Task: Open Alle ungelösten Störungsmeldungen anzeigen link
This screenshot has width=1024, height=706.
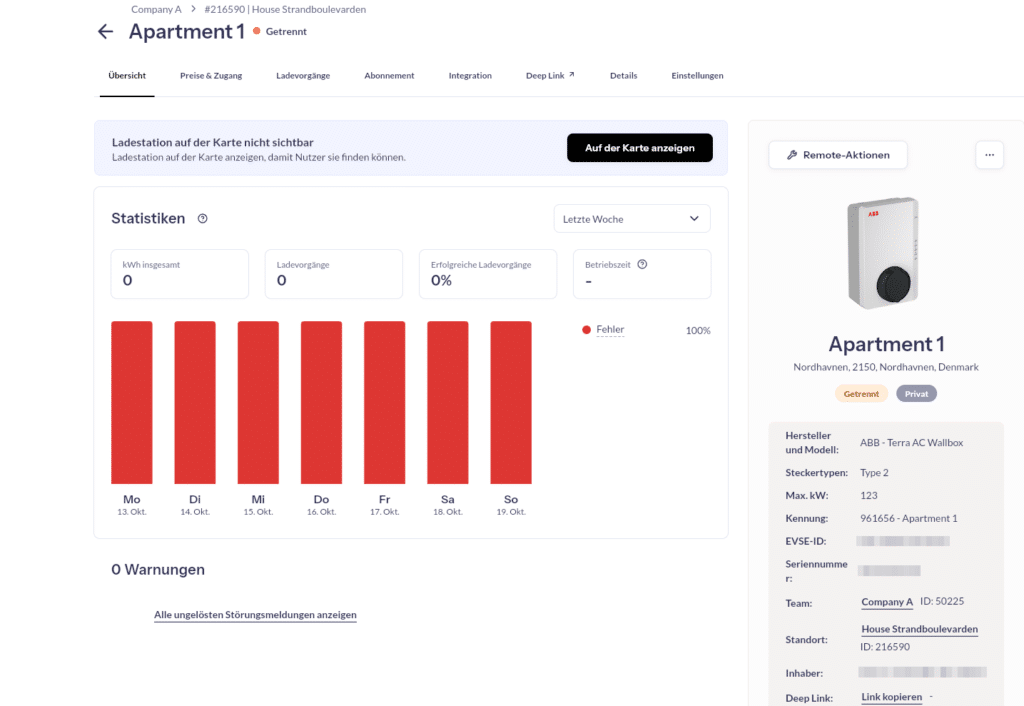Action: 255,615
